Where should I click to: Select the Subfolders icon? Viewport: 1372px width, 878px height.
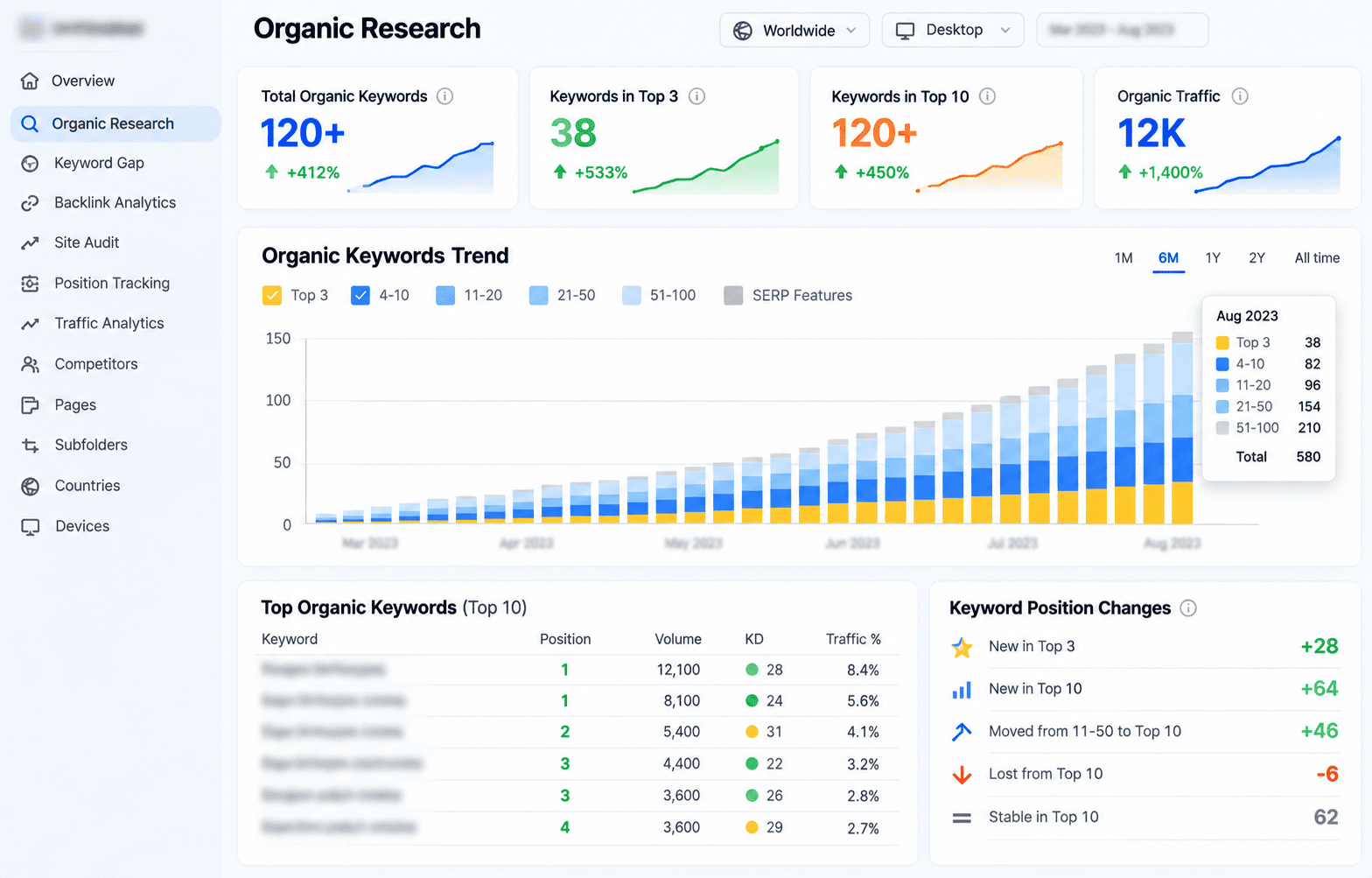(30, 445)
